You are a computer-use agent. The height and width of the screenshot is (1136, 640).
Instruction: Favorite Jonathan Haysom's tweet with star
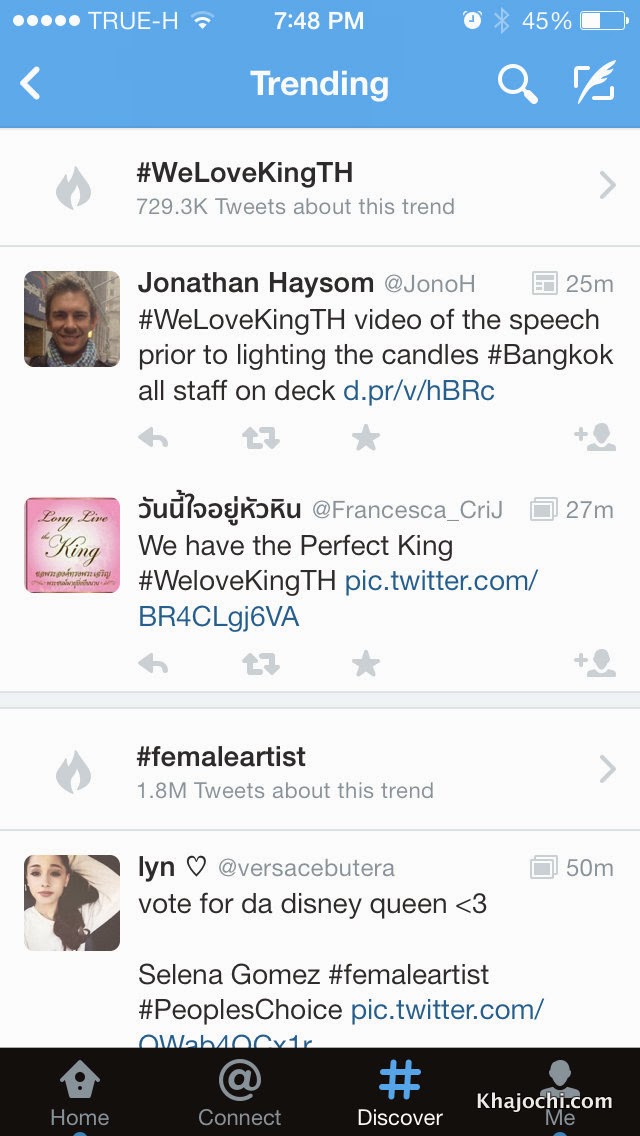click(x=366, y=438)
